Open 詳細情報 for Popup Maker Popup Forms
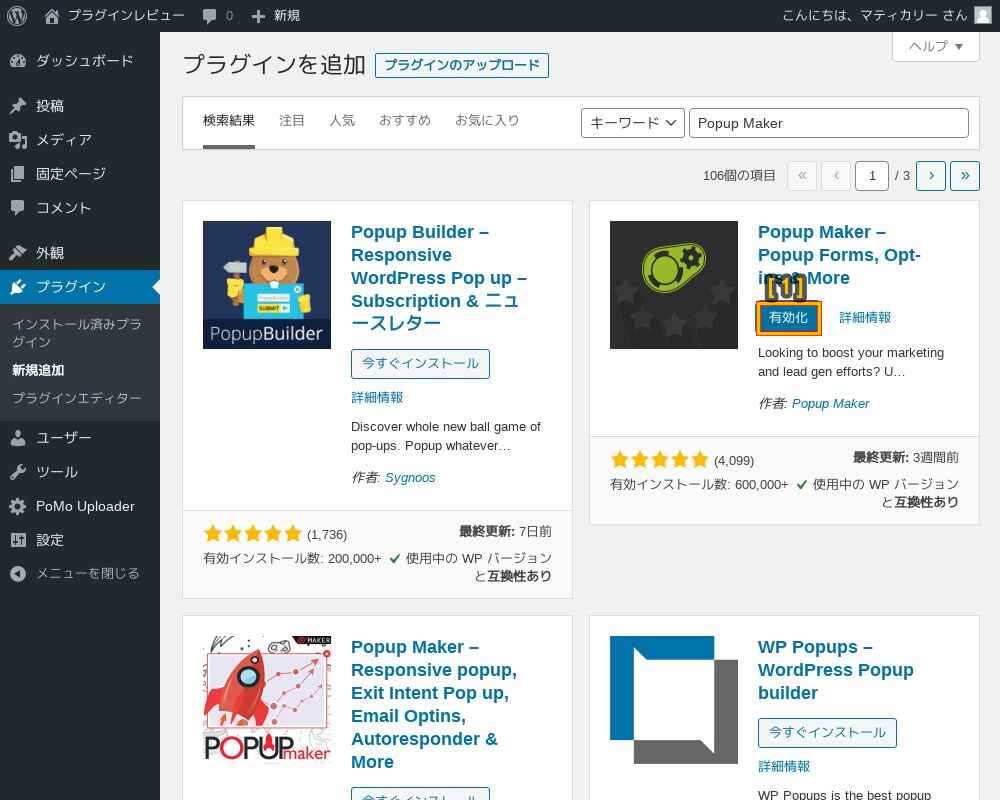This screenshot has height=800, width=1000. [x=865, y=318]
